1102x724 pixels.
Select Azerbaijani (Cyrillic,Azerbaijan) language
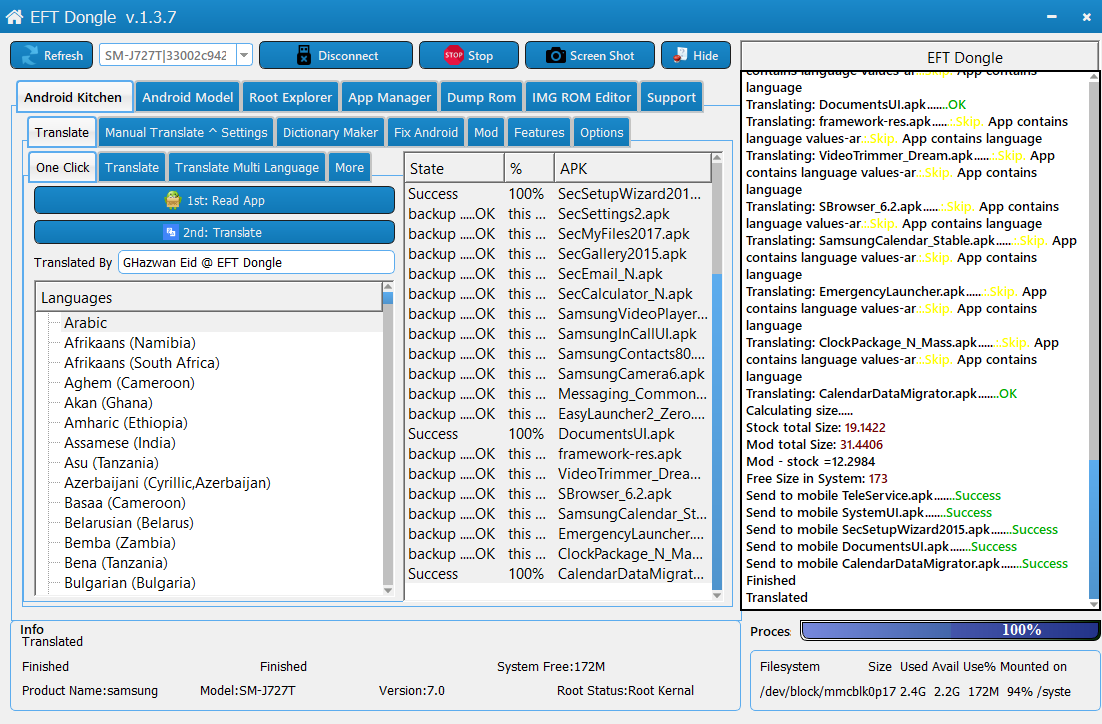click(x=167, y=483)
